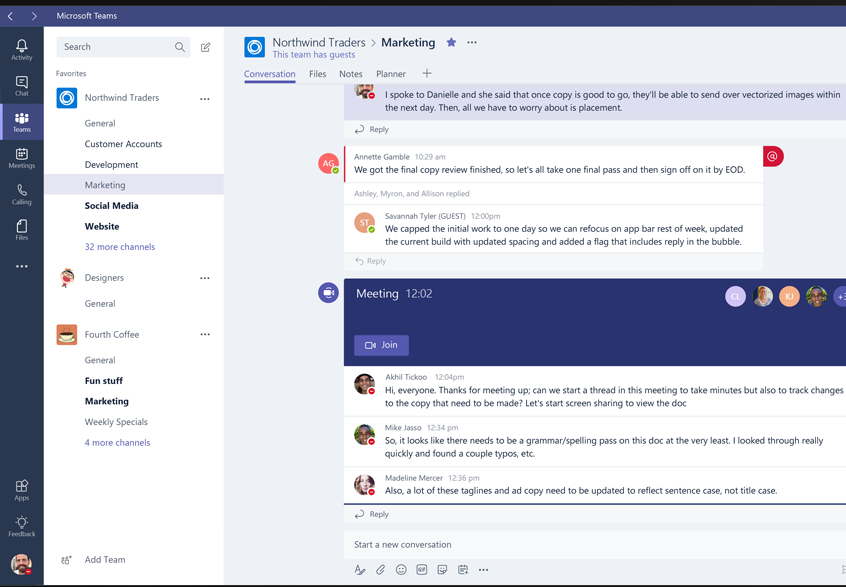
Task: Reply to the meeting thread
Action: coord(372,514)
